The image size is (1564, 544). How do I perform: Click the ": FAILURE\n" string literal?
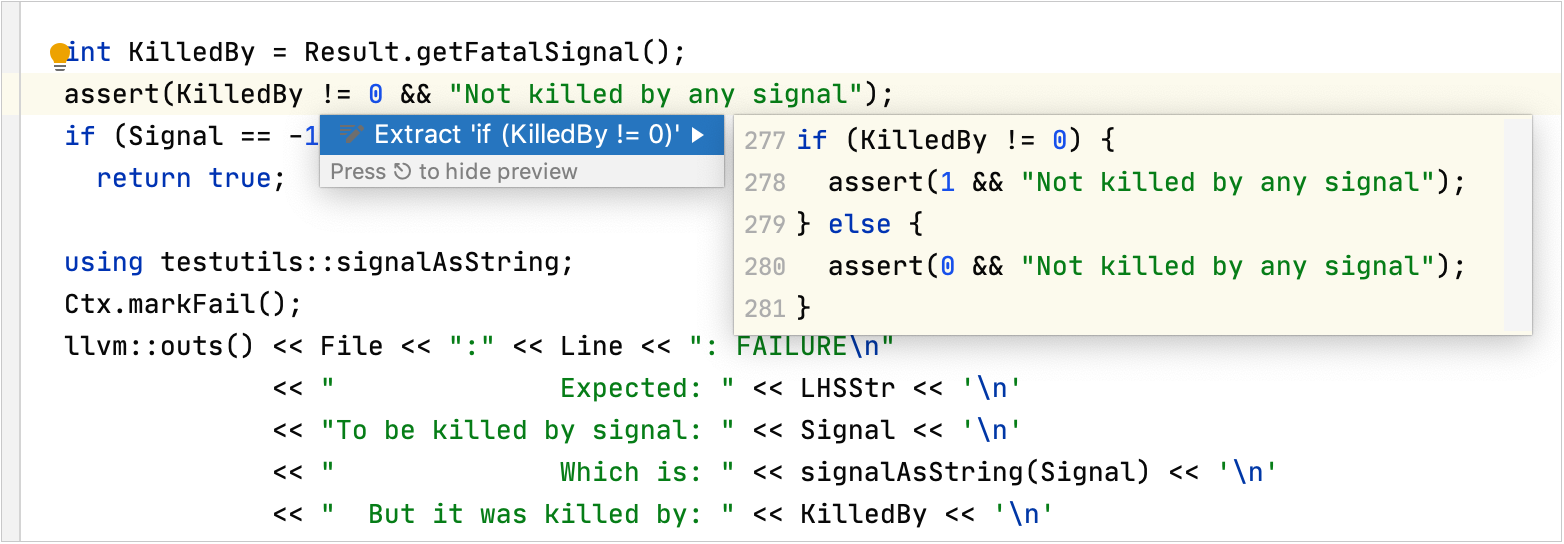coord(791,346)
